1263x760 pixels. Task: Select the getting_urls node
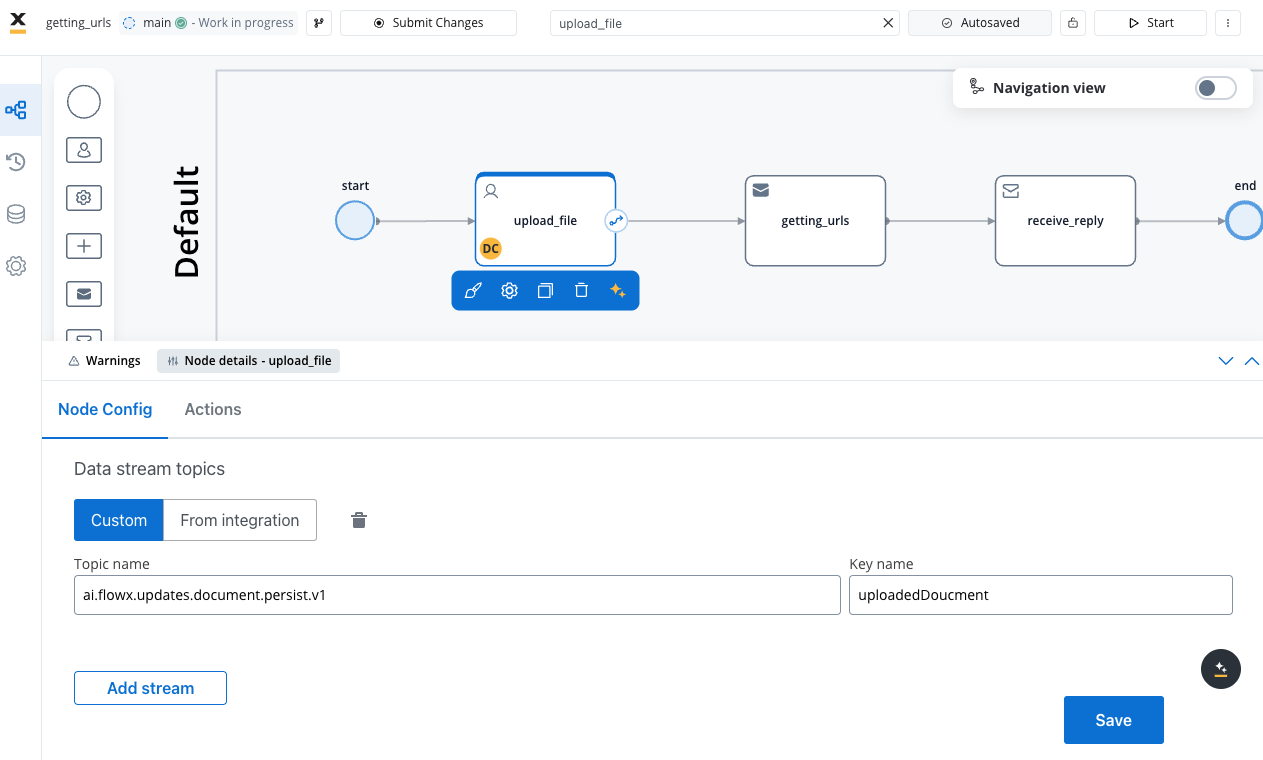815,220
